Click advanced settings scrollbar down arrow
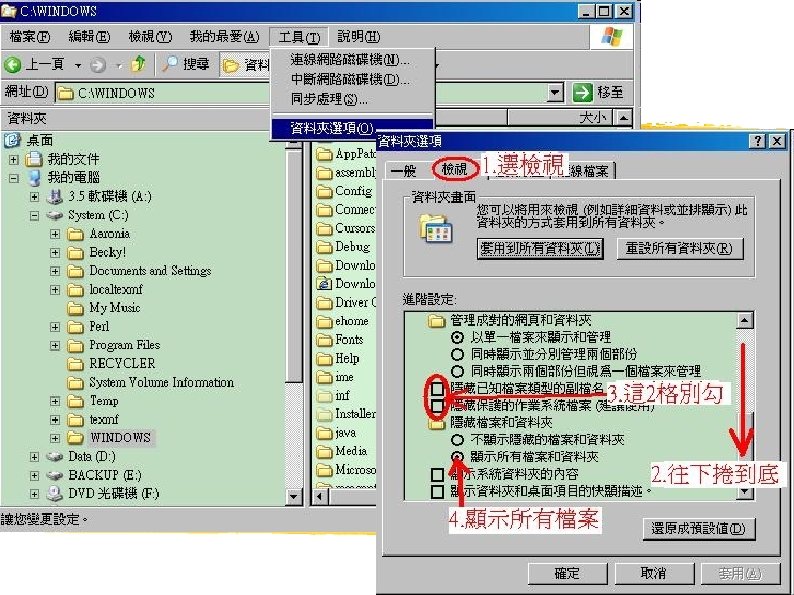The height and width of the screenshot is (595, 794). coord(744,492)
